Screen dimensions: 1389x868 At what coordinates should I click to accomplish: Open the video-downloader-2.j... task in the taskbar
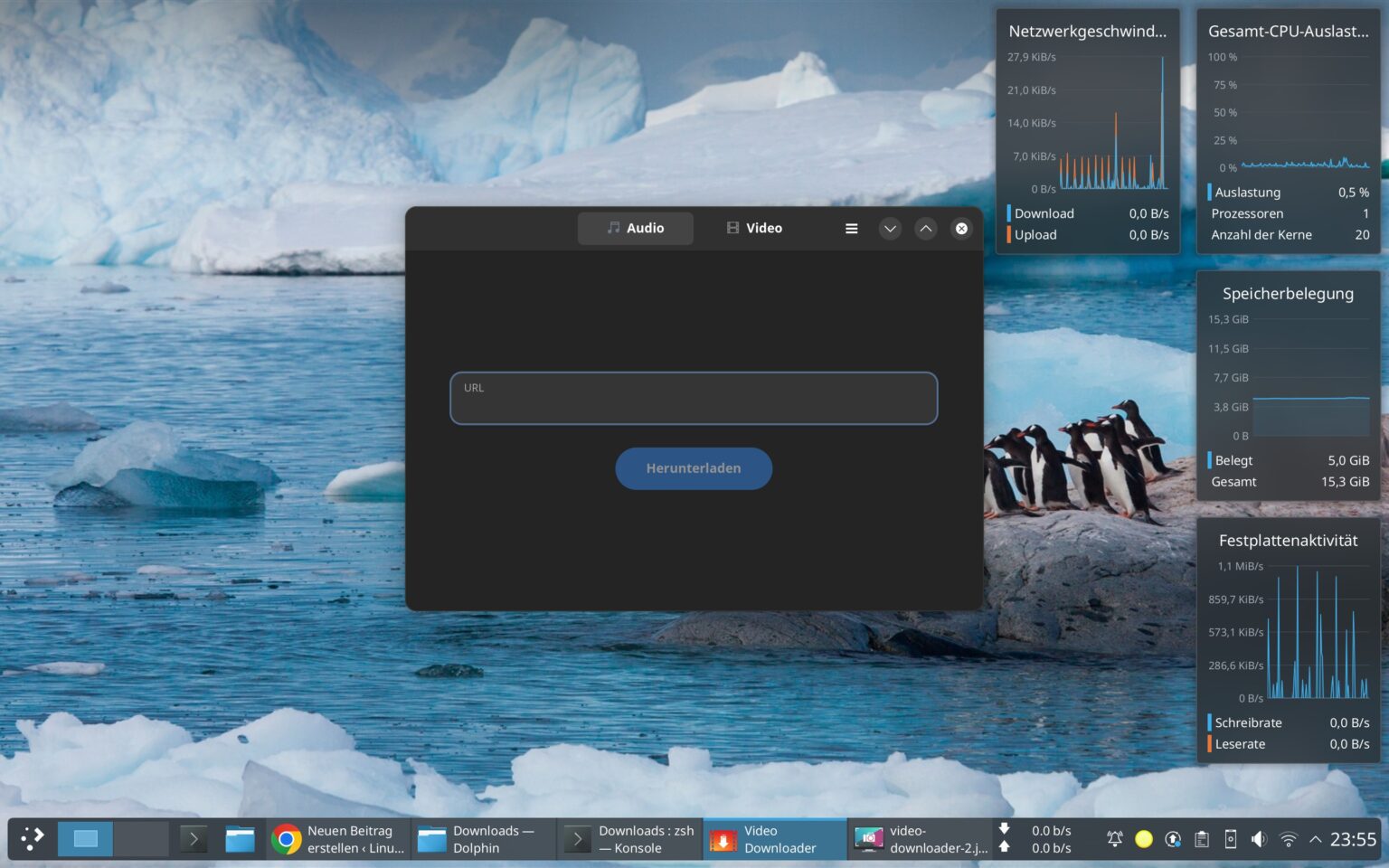920,839
